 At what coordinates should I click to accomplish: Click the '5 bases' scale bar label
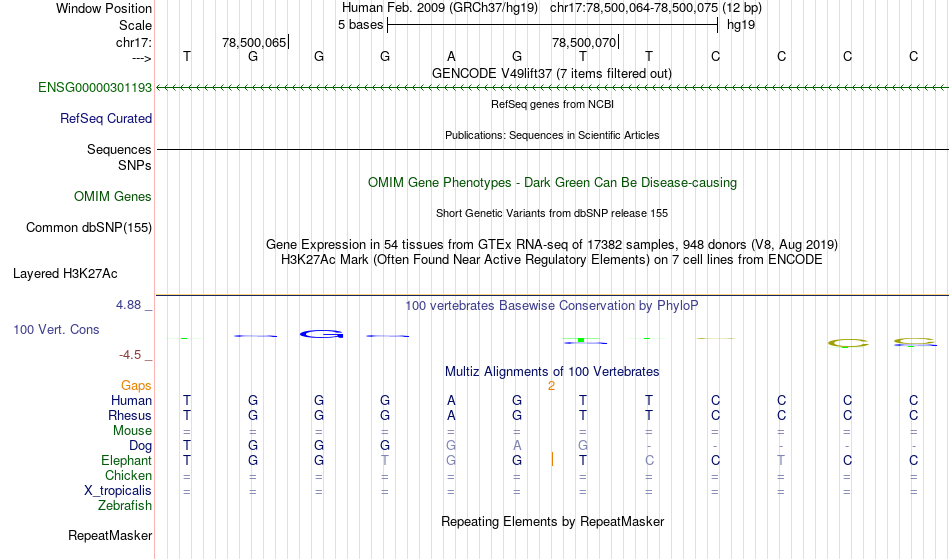pos(360,25)
